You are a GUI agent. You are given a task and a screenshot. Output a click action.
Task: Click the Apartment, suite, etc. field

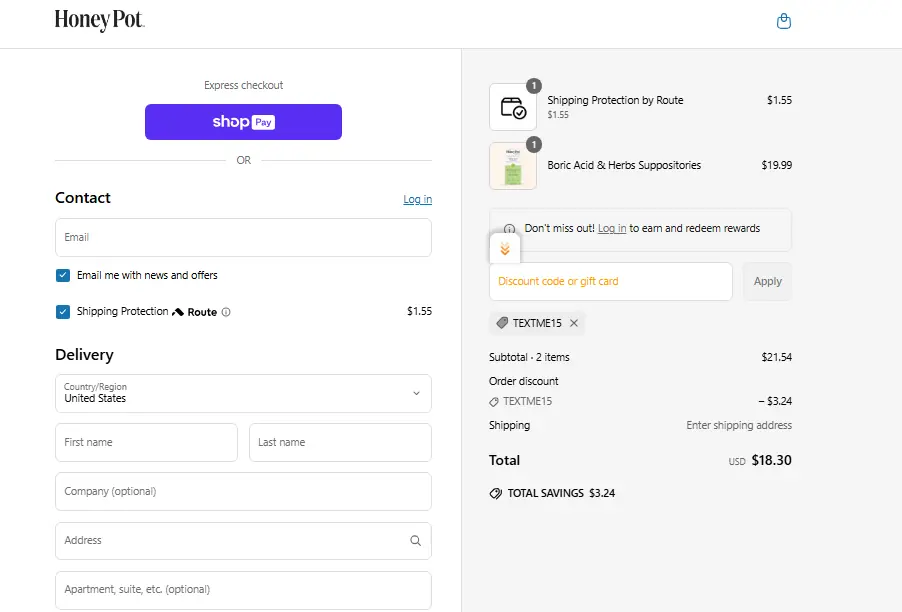(243, 590)
